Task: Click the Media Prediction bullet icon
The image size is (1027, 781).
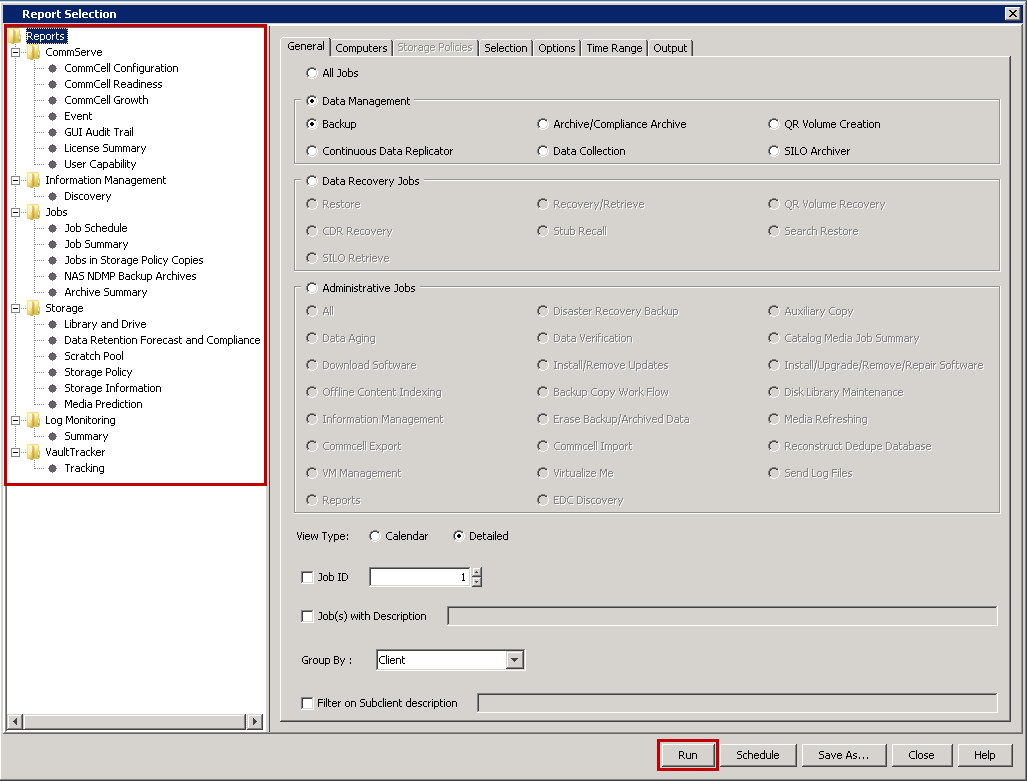Action: coord(52,404)
